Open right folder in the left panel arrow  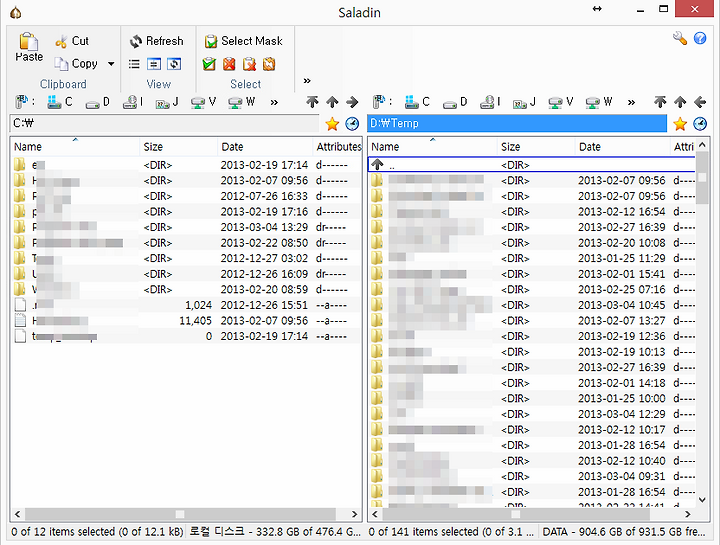pos(700,102)
